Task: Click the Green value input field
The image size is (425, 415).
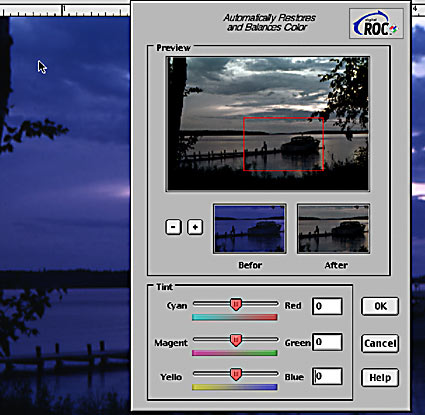Action: [x=327, y=342]
